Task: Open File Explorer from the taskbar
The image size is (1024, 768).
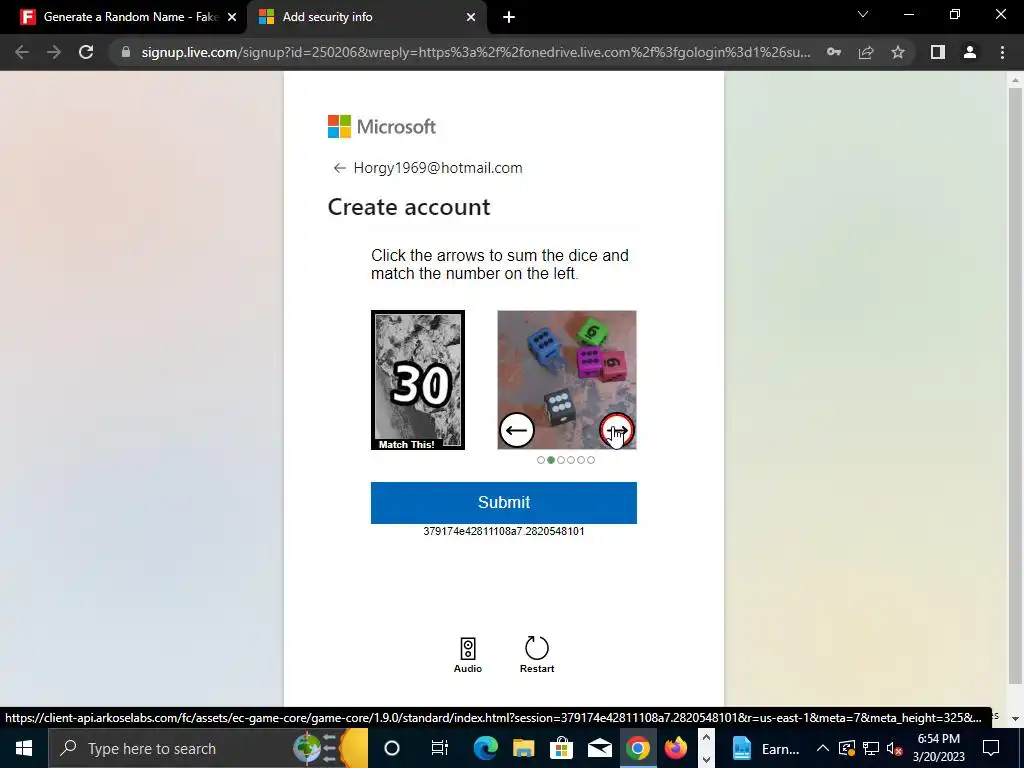Action: pyautogui.click(x=523, y=748)
